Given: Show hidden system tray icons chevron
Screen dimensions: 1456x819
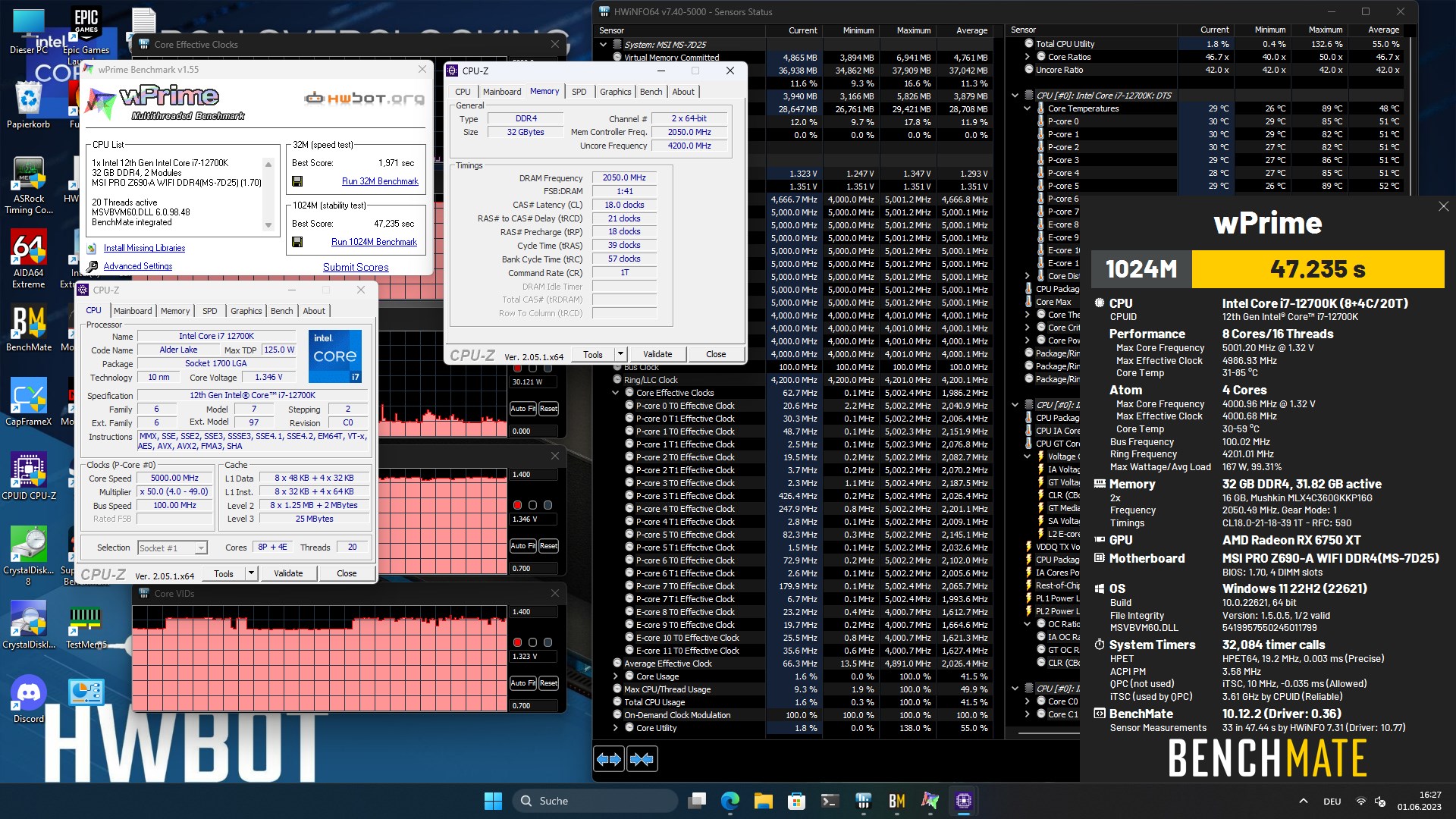Looking at the screenshot, I should 1303,801.
